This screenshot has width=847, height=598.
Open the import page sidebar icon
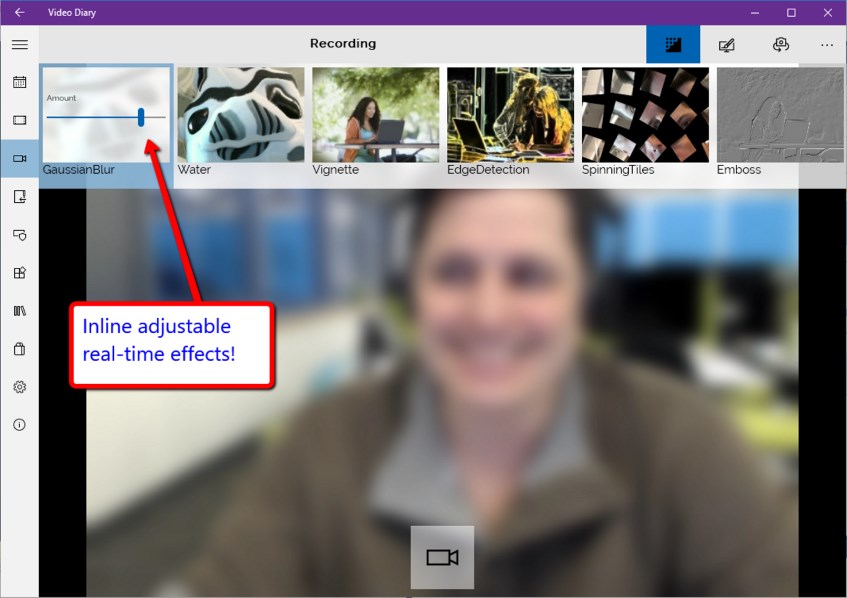click(x=19, y=197)
